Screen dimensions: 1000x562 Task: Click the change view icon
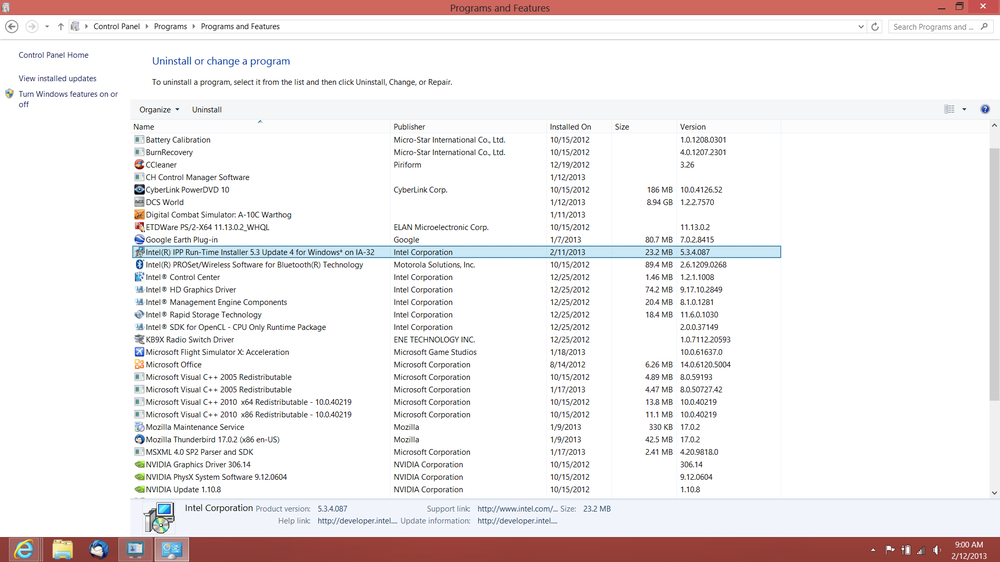[949, 110]
